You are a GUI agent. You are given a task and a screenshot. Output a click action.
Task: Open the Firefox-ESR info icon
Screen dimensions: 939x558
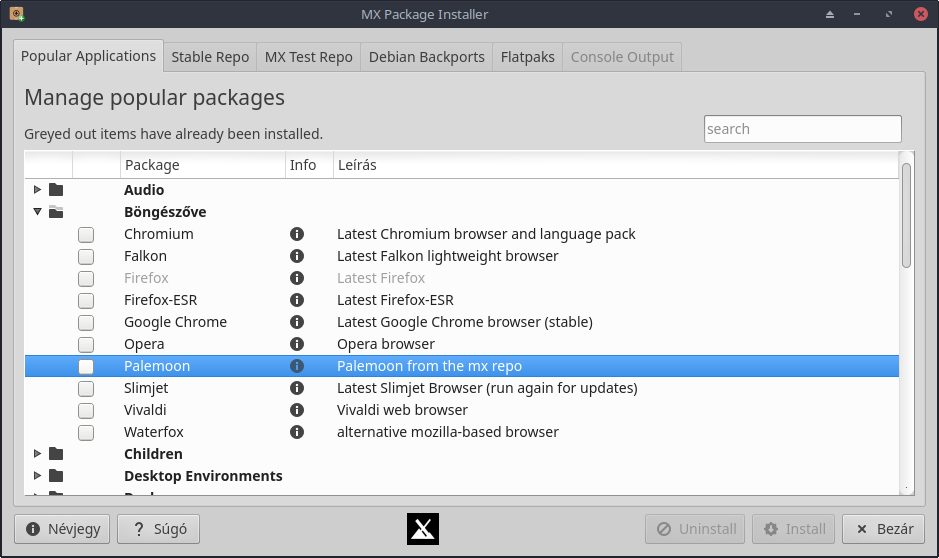point(296,300)
